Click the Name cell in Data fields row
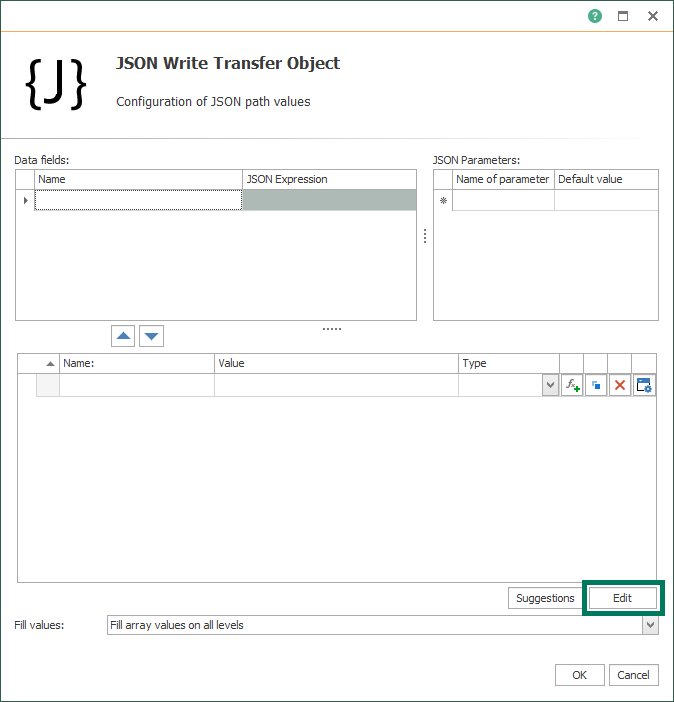Screen dimensions: 674x702 (138, 200)
